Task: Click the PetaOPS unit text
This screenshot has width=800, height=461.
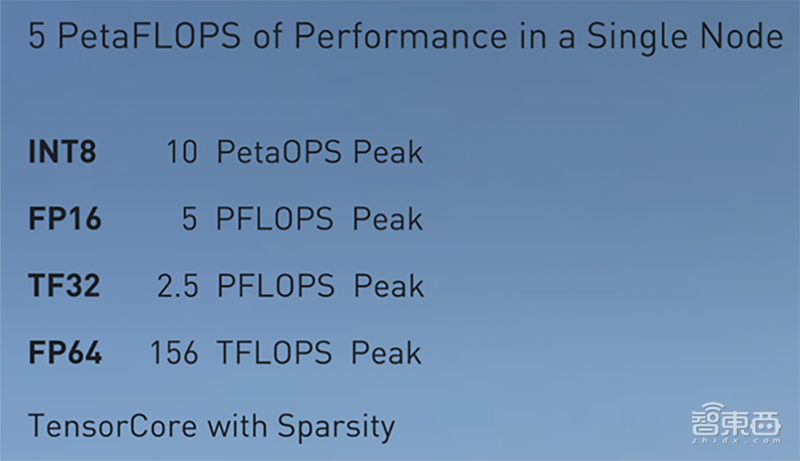Action: coord(279,153)
